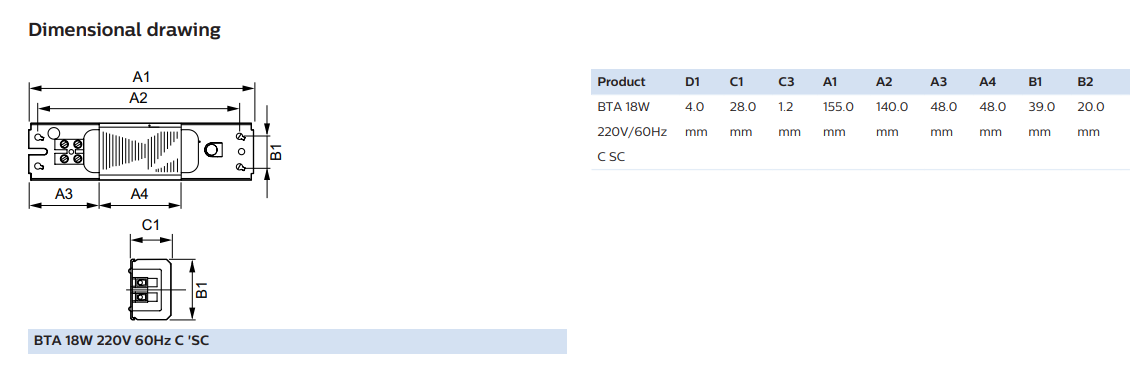This screenshot has height=365, width=1145.
Task: Click the ballast end-view drawing with terminals
Action: coord(150,289)
